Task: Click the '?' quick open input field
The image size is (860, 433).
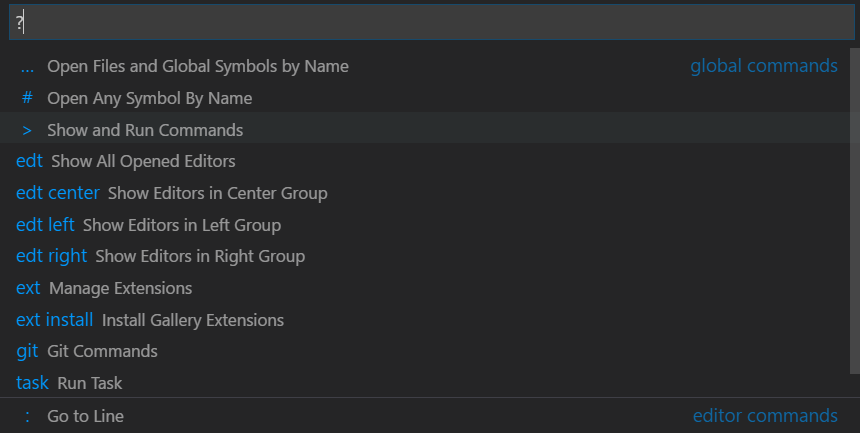Action: [x=430, y=23]
